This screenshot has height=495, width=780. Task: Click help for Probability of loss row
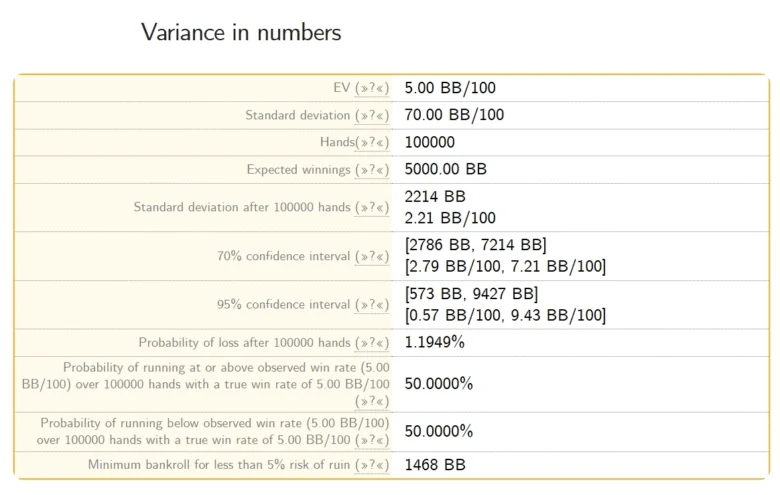[372, 342]
